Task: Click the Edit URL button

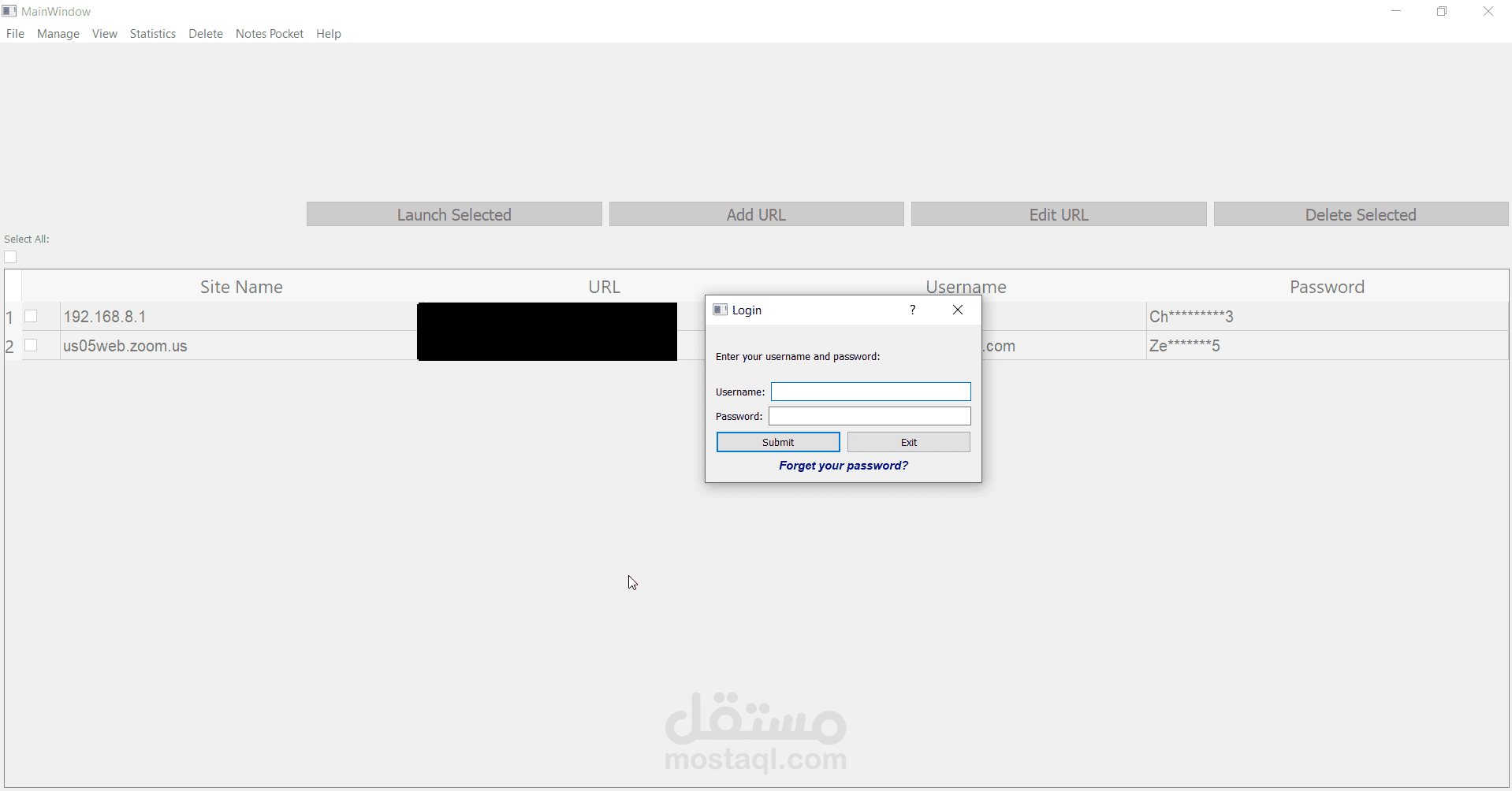Action: pyautogui.click(x=1059, y=214)
